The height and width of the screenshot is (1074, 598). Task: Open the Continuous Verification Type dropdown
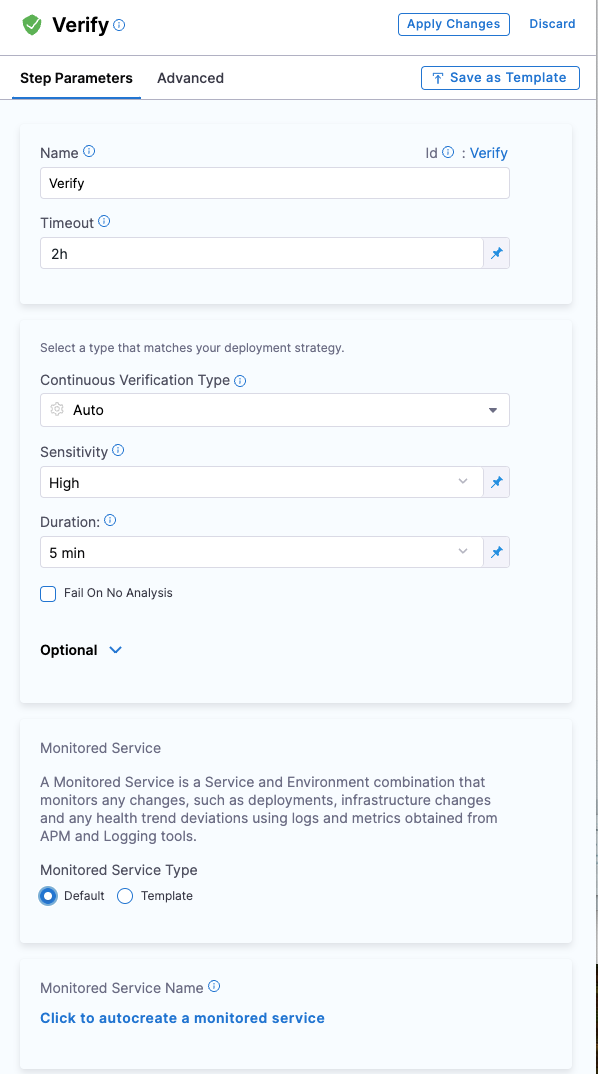pyautogui.click(x=492, y=410)
